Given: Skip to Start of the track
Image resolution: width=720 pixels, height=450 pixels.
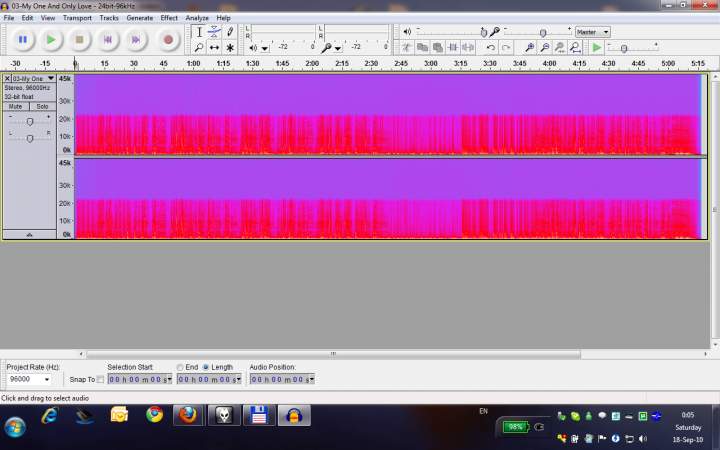Looking at the screenshot, I should [108, 39].
